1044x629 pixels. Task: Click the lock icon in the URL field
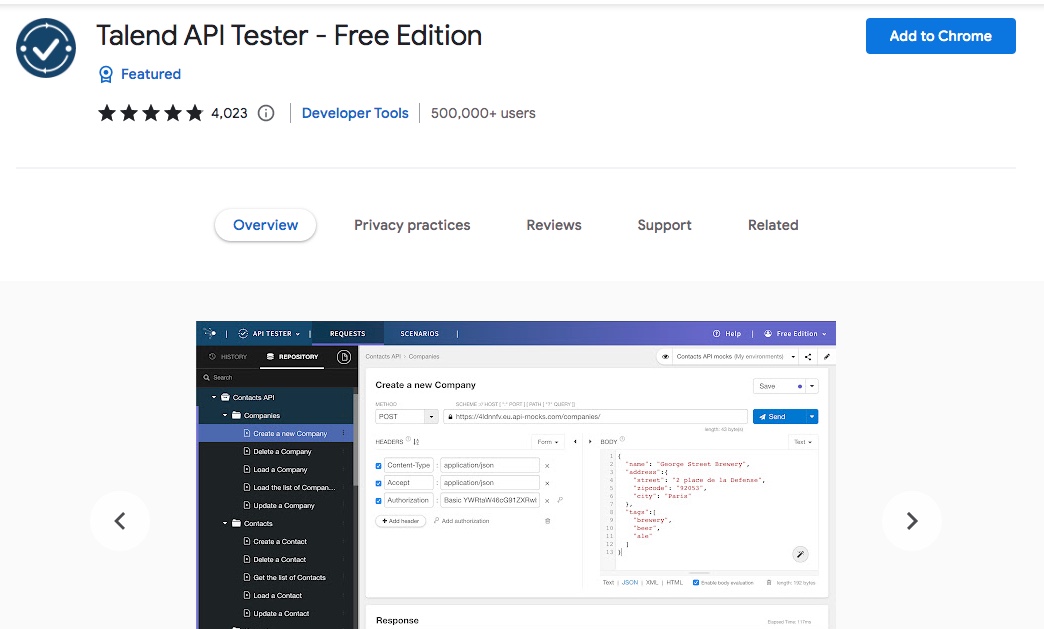[451, 417]
